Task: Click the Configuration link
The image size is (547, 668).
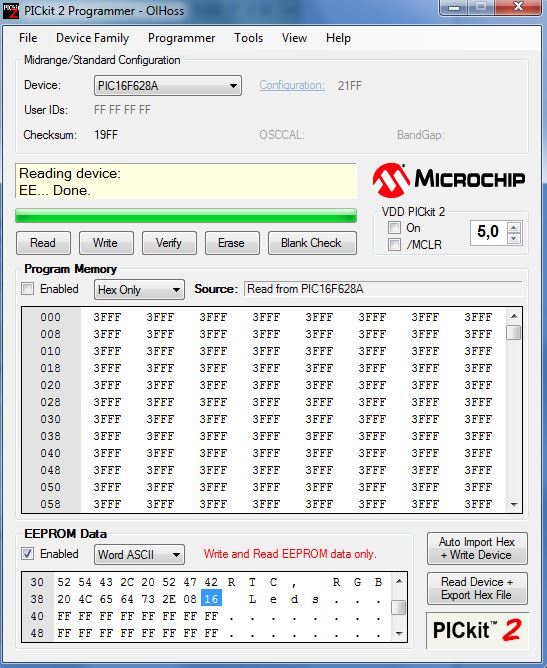Action: point(292,85)
